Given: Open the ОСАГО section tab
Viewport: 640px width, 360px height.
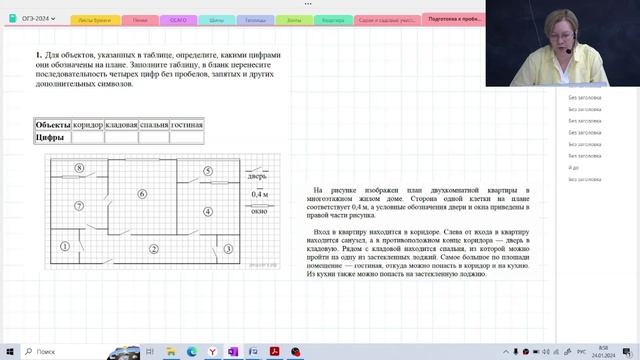Looking at the screenshot, I should point(178,20).
